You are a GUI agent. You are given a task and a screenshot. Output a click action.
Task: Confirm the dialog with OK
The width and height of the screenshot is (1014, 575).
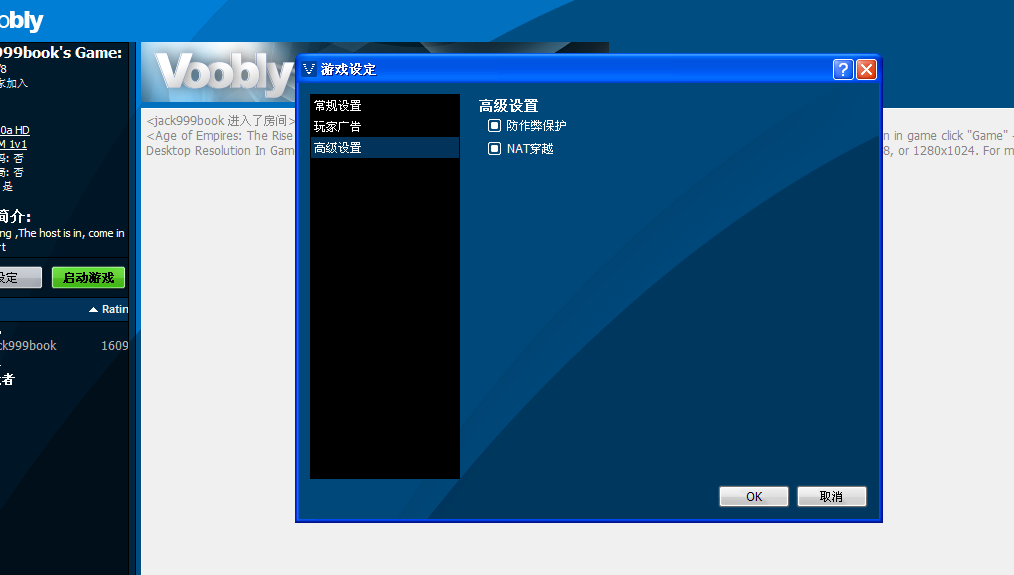tap(754, 496)
